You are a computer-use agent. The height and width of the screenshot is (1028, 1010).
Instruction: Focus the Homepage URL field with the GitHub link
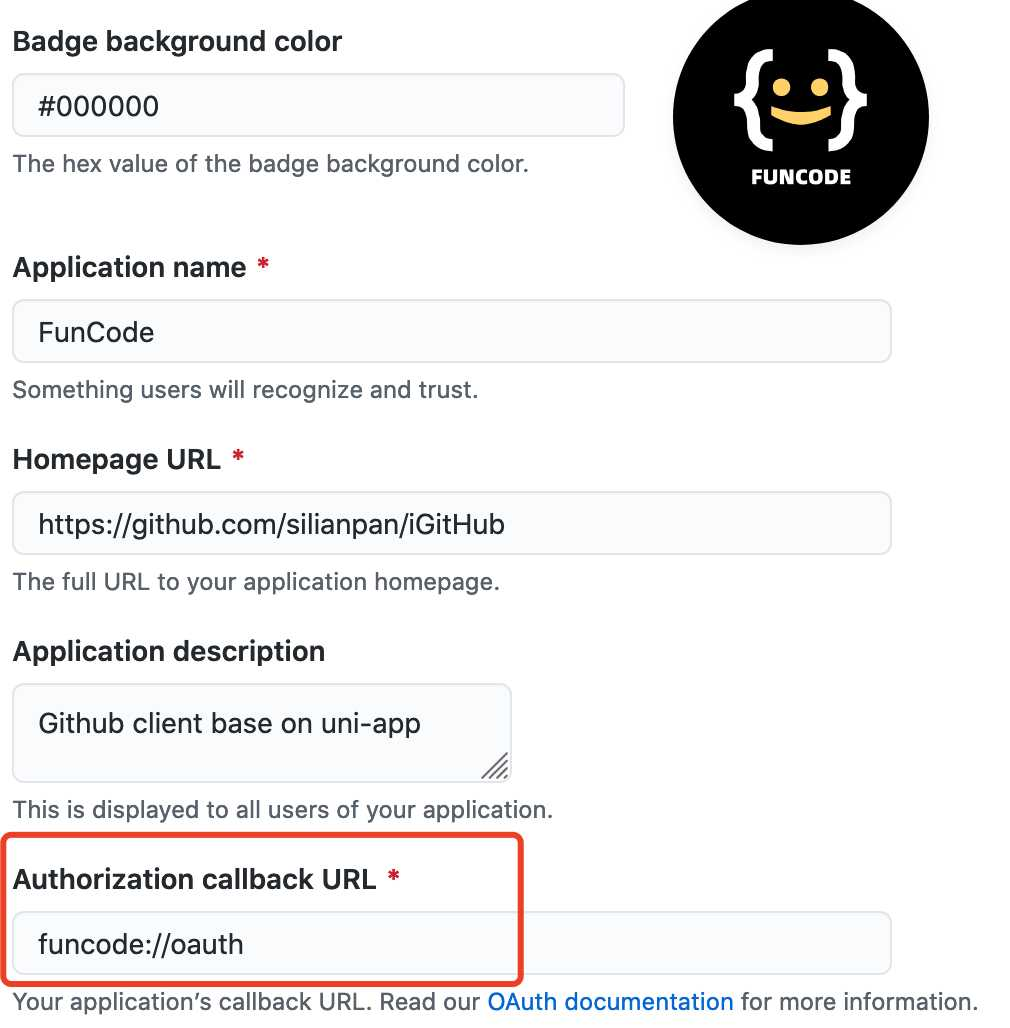coord(452,523)
